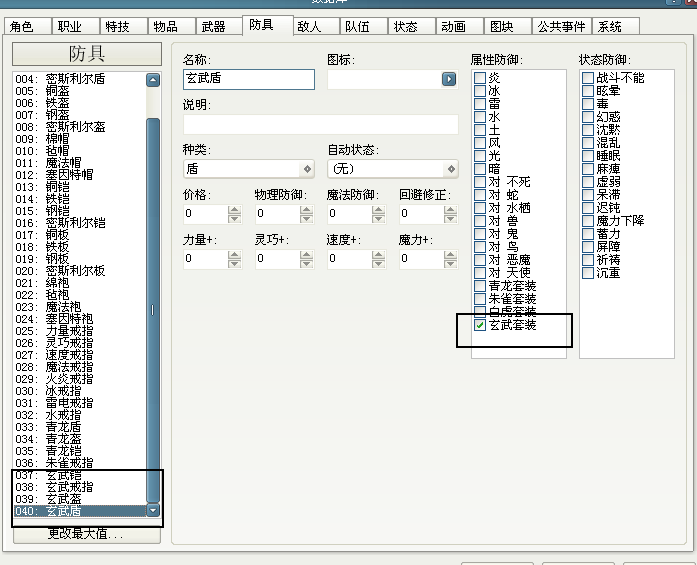Enable 雷 element defense checkbox
Screen dimensions: 697x565
pyautogui.click(x=480, y=104)
